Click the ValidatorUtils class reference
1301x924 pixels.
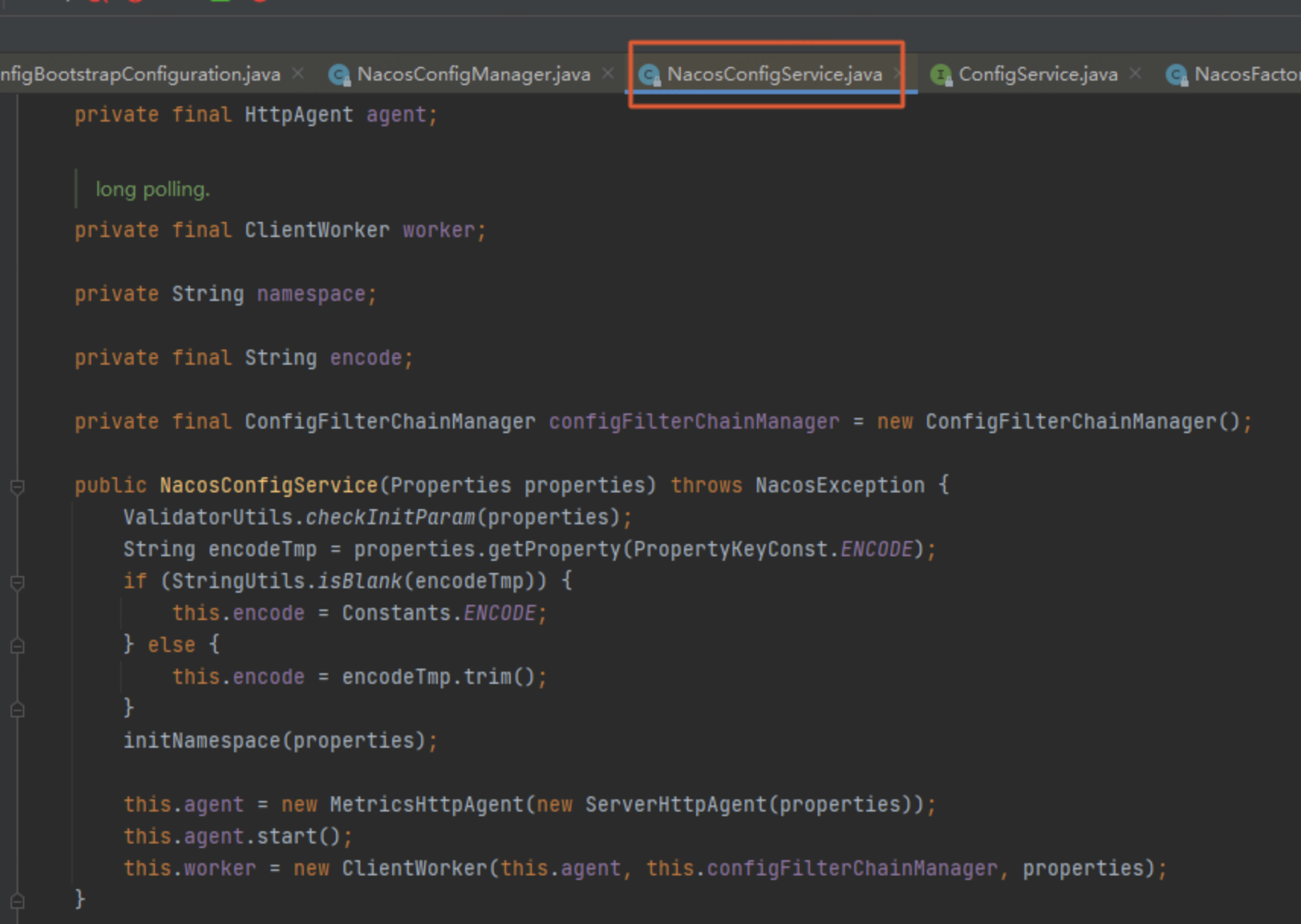tap(207, 517)
